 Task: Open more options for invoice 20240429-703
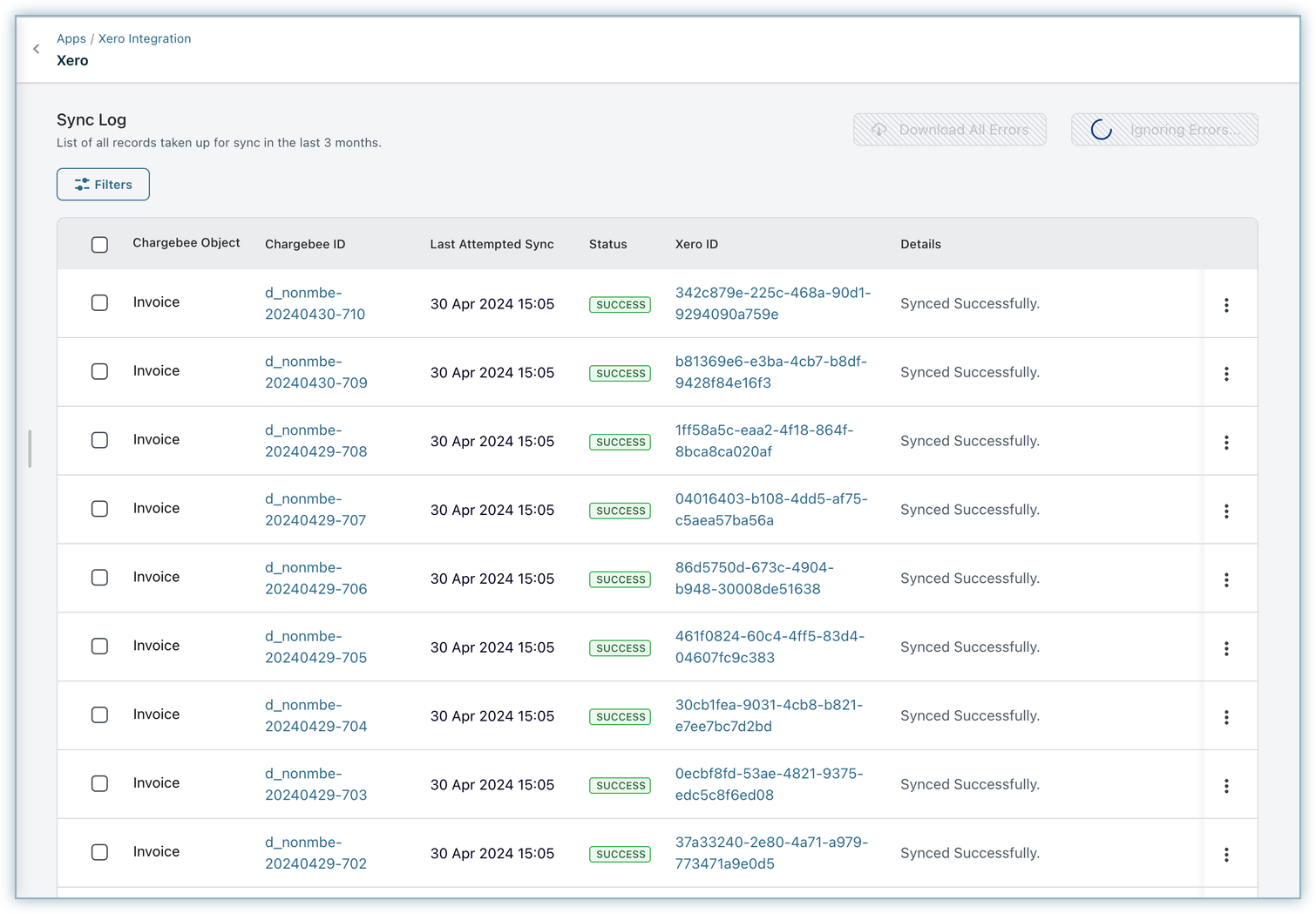(x=1225, y=786)
